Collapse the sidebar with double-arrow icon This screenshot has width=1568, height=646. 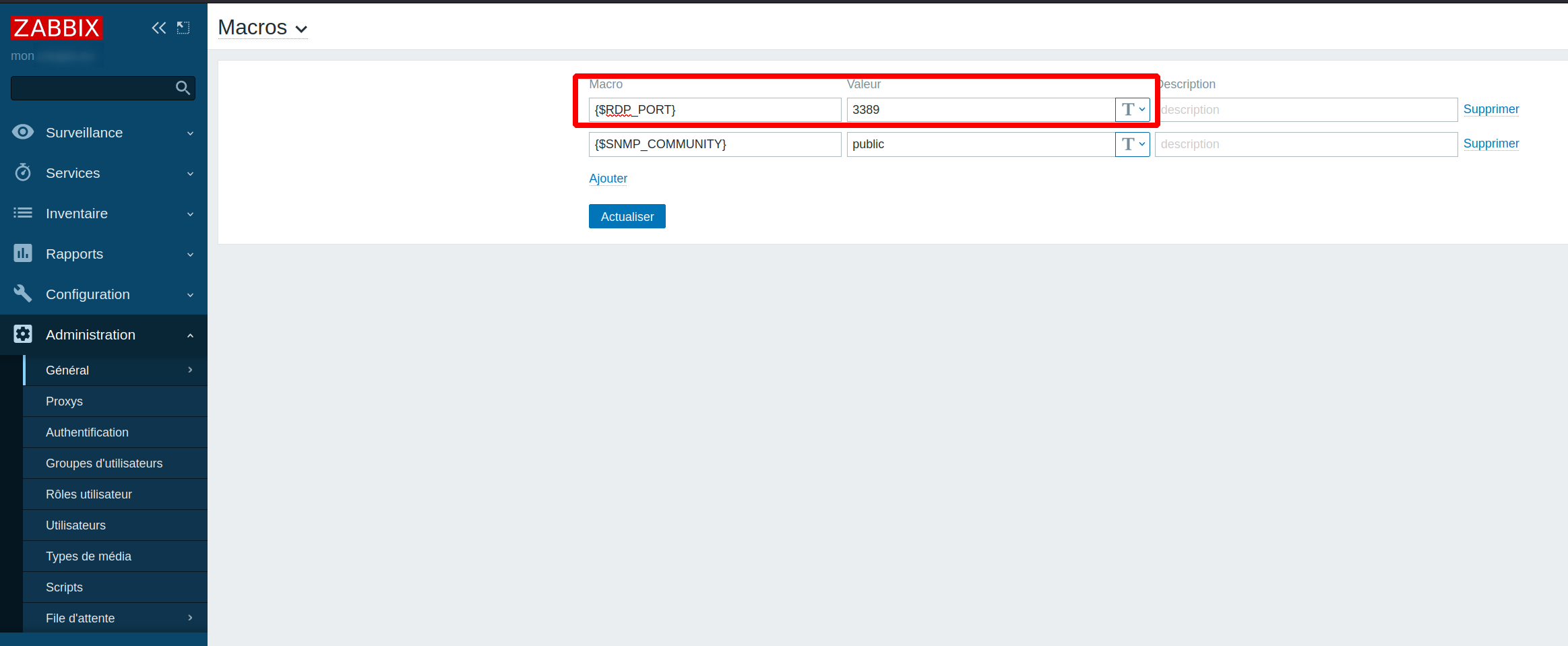click(x=158, y=28)
